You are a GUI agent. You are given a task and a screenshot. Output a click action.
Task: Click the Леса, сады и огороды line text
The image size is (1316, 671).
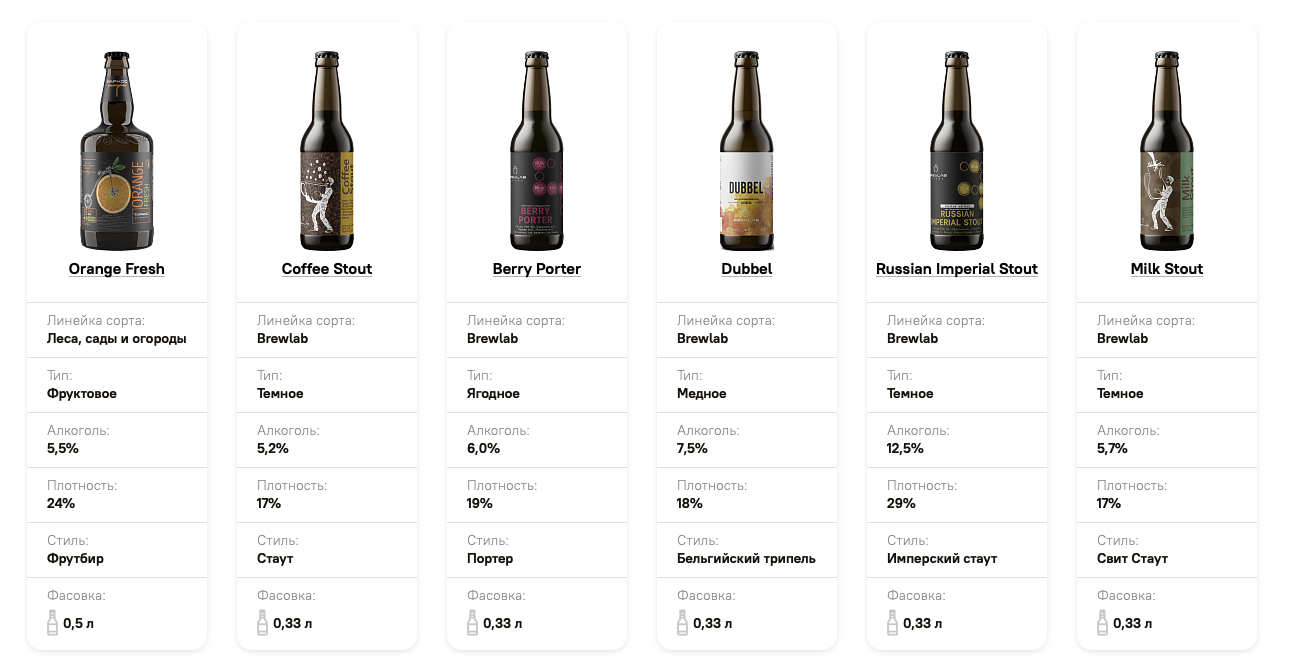coord(117,339)
